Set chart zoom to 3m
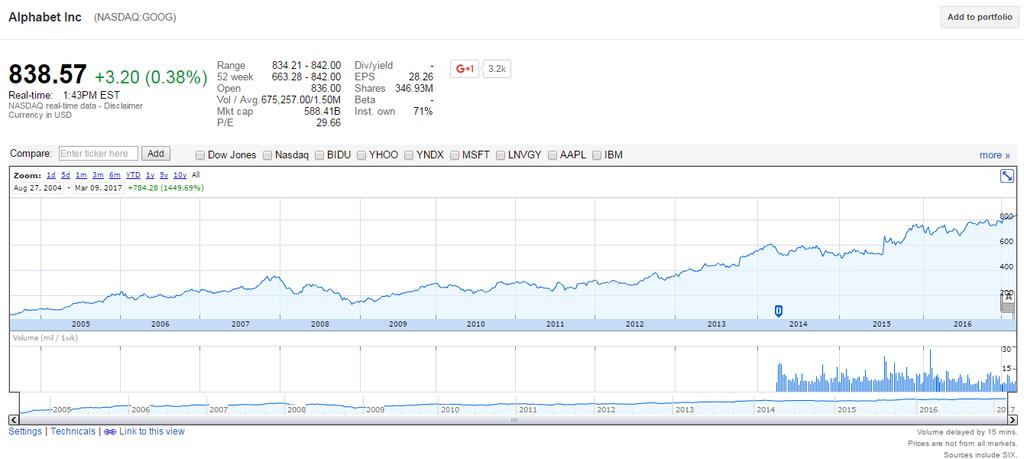The height and width of the screenshot is (459, 1024). (98, 176)
